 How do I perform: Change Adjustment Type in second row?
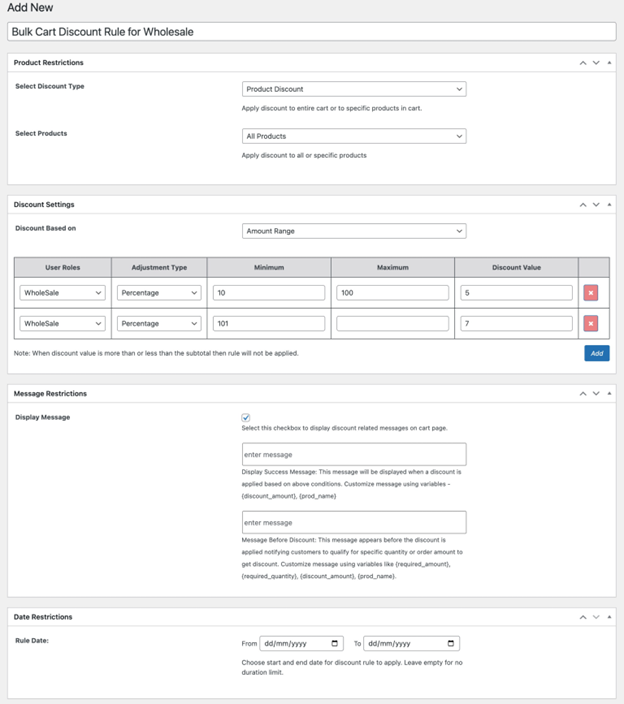click(159, 324)
